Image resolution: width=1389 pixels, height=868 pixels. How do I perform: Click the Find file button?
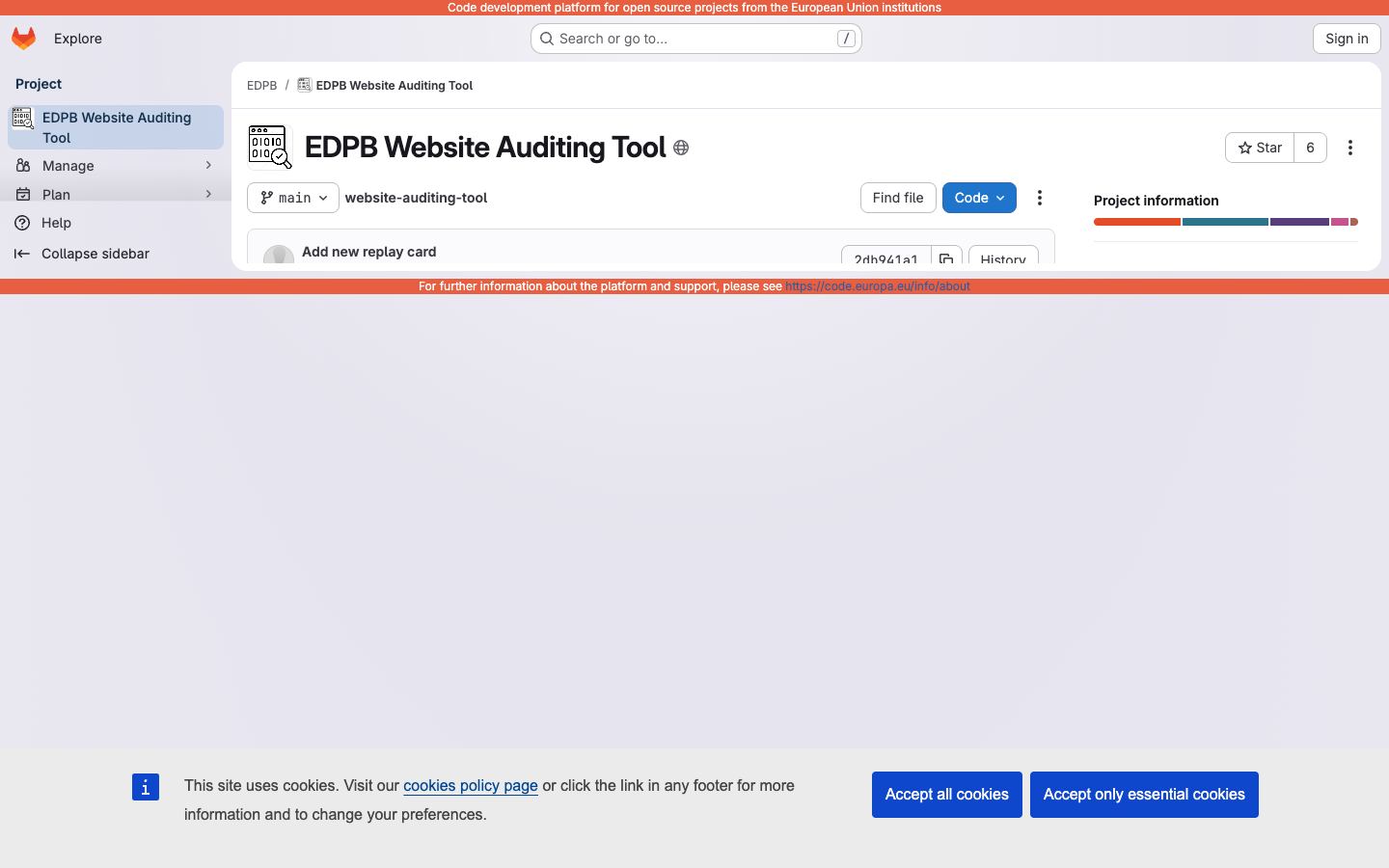tap(898, 198)
